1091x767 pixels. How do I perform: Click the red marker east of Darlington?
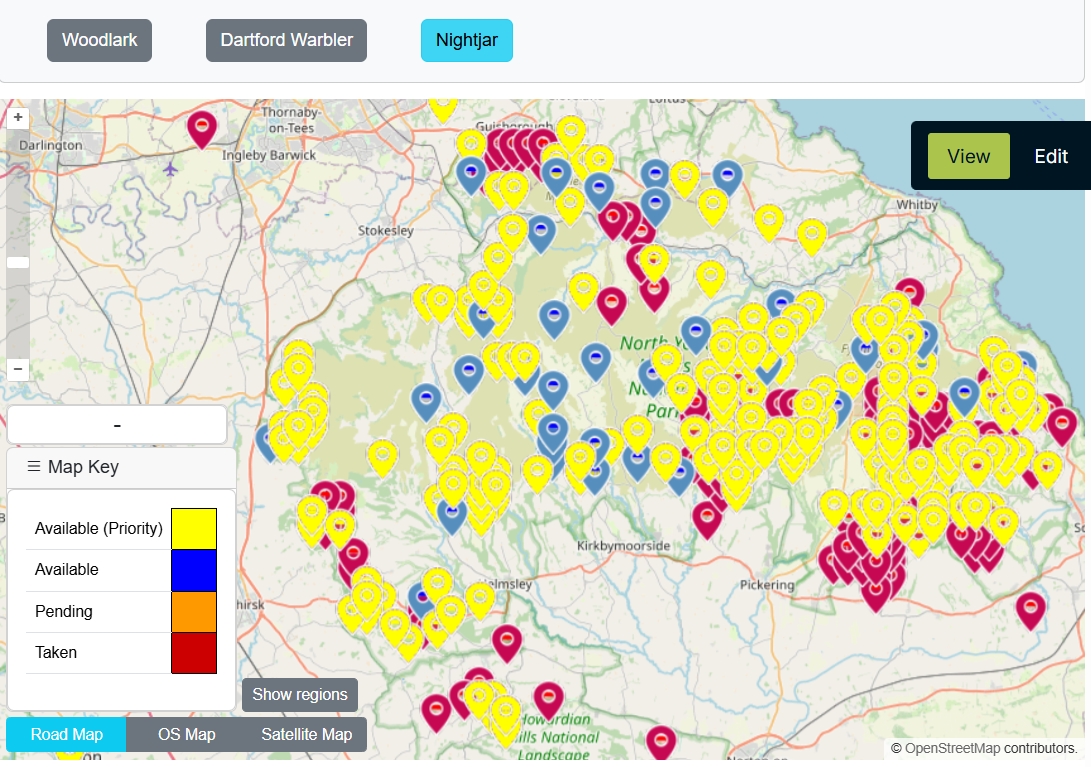pos(202,128)
